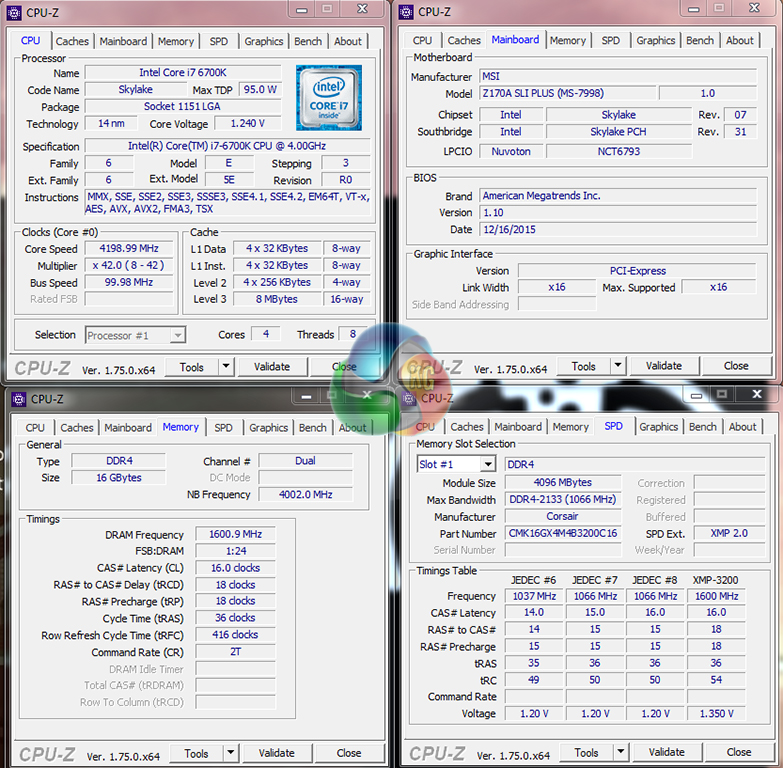
Task: Click the XMP-3200 voltage value 1.350 V
Action: (716, 714)
